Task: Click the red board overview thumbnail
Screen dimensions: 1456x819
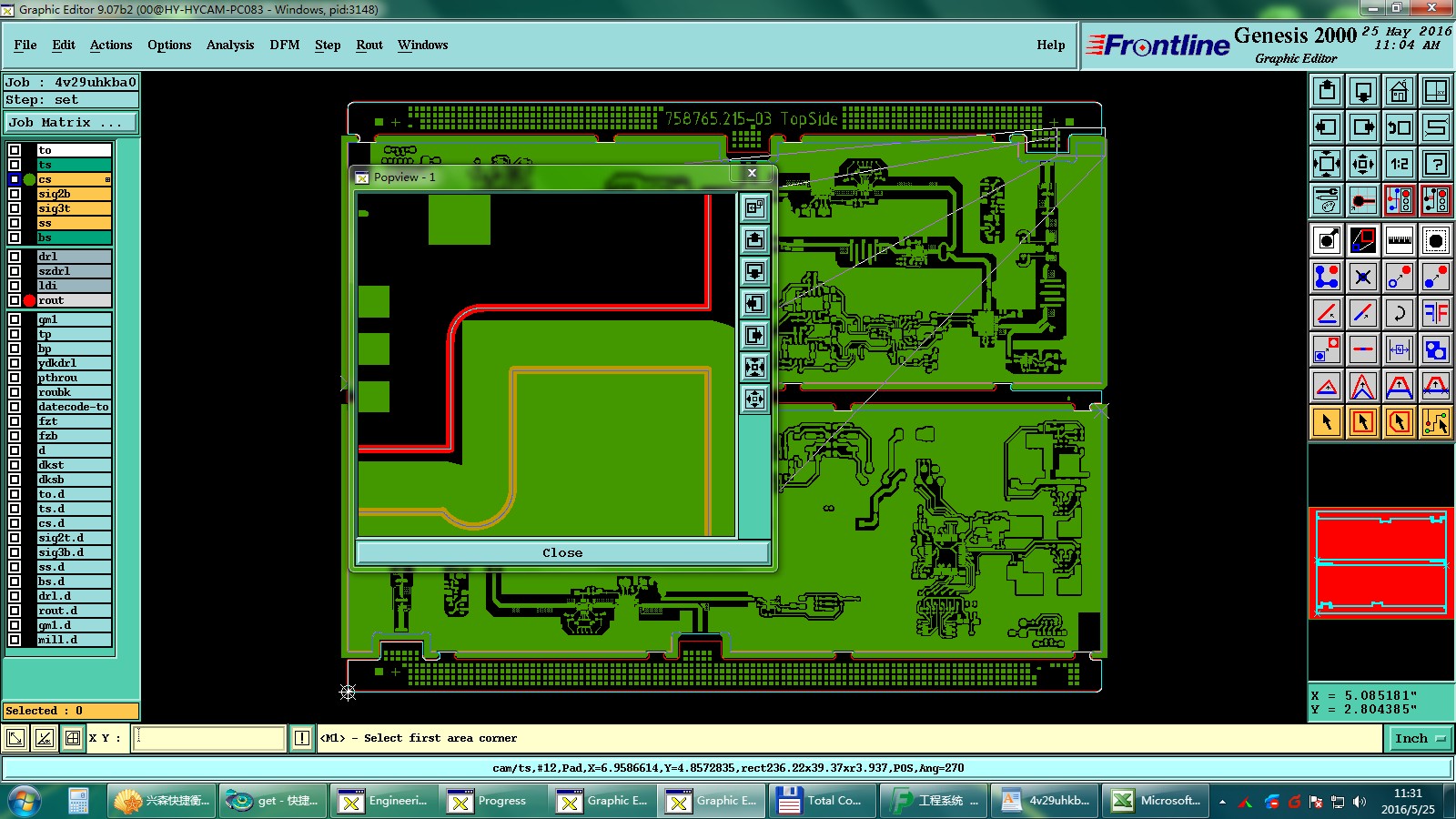Action: (x=1381, y=564)
